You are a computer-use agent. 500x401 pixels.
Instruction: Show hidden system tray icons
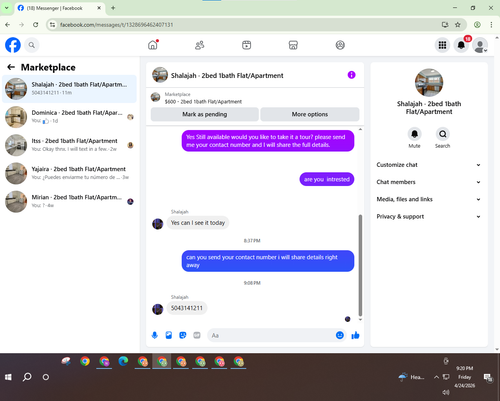pos(436,377)
